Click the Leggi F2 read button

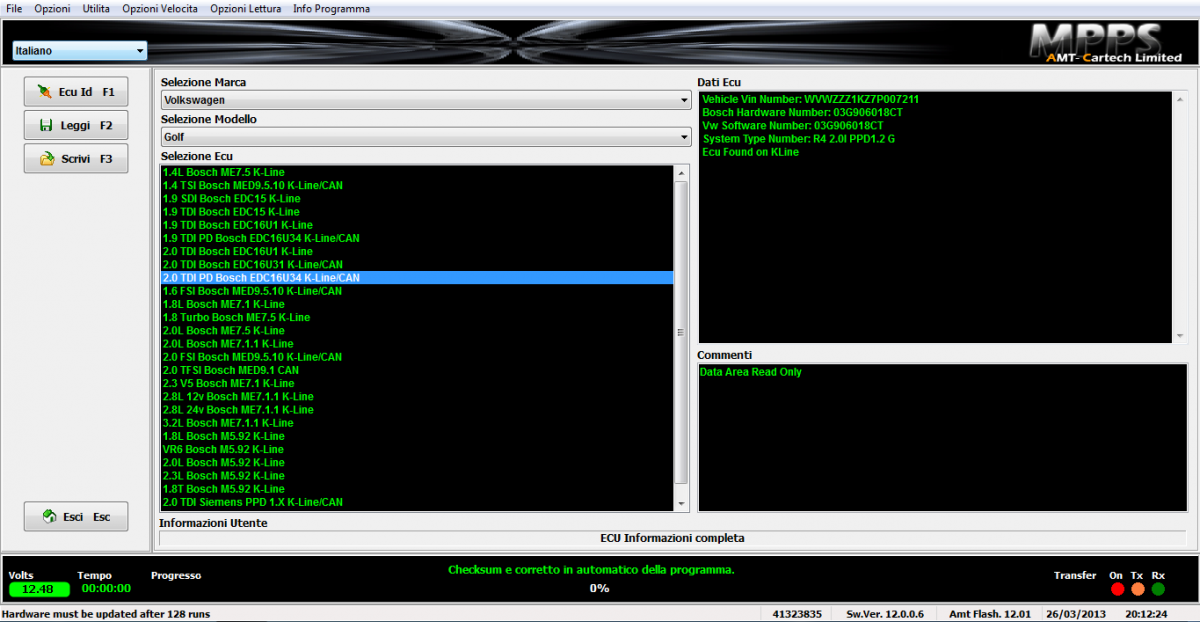click(76, 126)
